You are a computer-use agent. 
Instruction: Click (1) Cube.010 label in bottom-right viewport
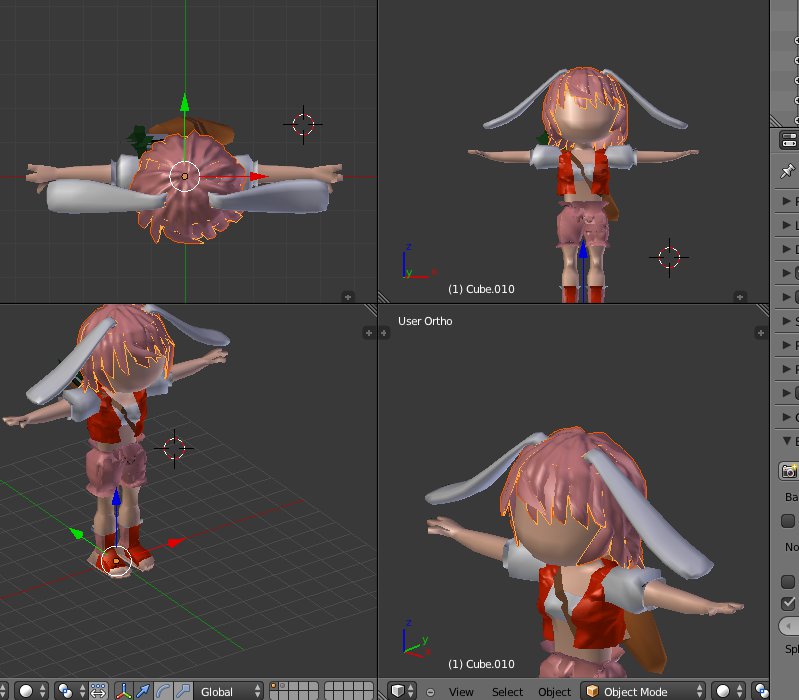(x=481, y=664)
